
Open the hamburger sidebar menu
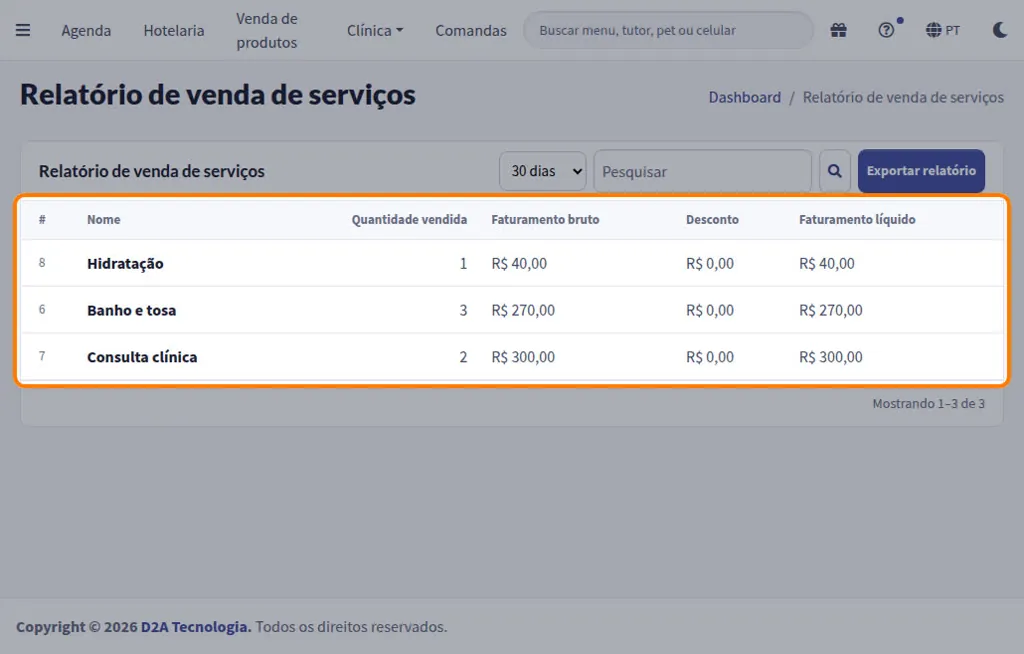click(23, 30)
